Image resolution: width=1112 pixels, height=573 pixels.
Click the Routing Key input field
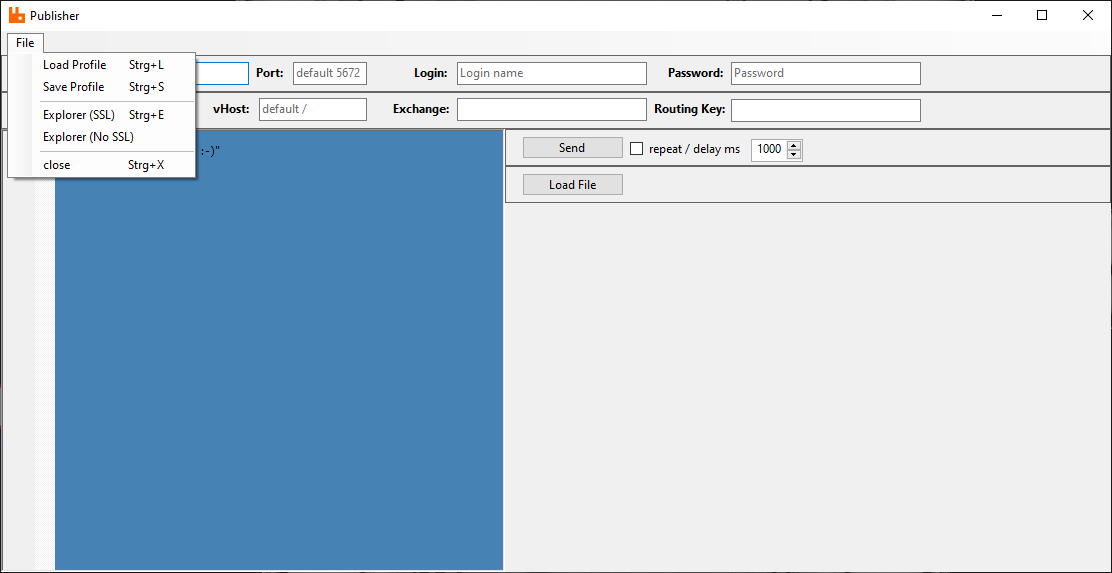tap(825, 110)
